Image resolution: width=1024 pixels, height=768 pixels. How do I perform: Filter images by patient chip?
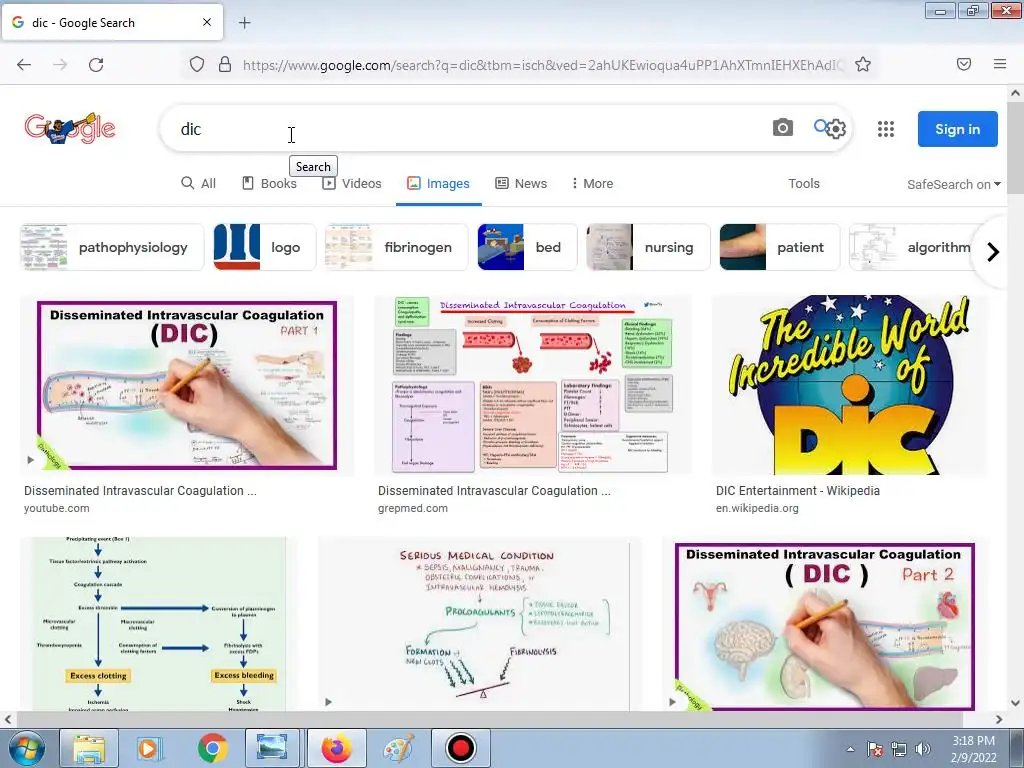[x=780, y=247]
